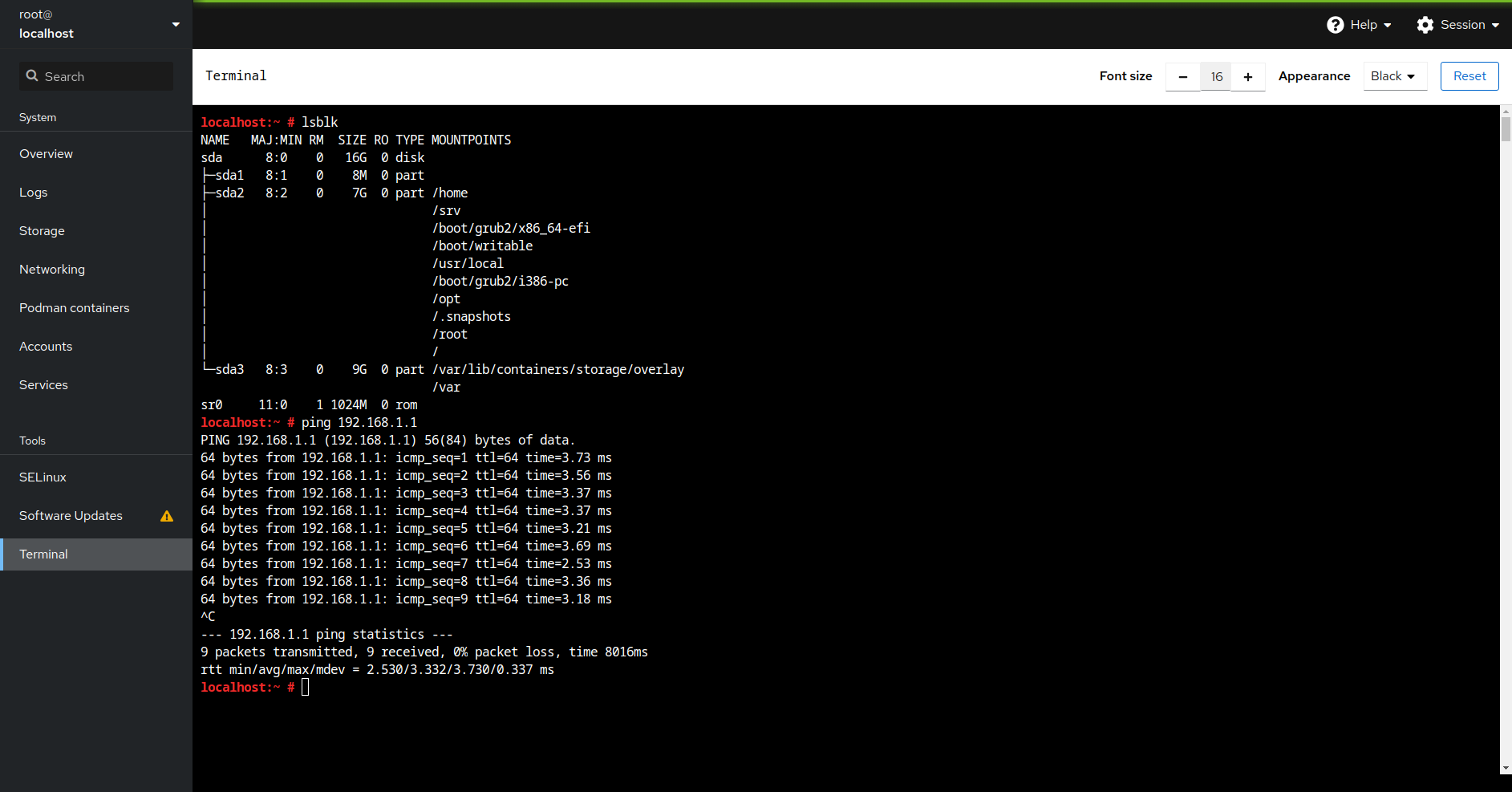Open Podman containers section
This screenshot has width=1512, height=792.
click(74, 308)
